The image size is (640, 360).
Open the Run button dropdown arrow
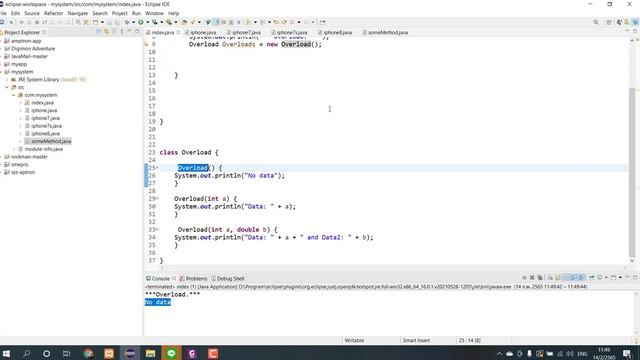[147, 22]
